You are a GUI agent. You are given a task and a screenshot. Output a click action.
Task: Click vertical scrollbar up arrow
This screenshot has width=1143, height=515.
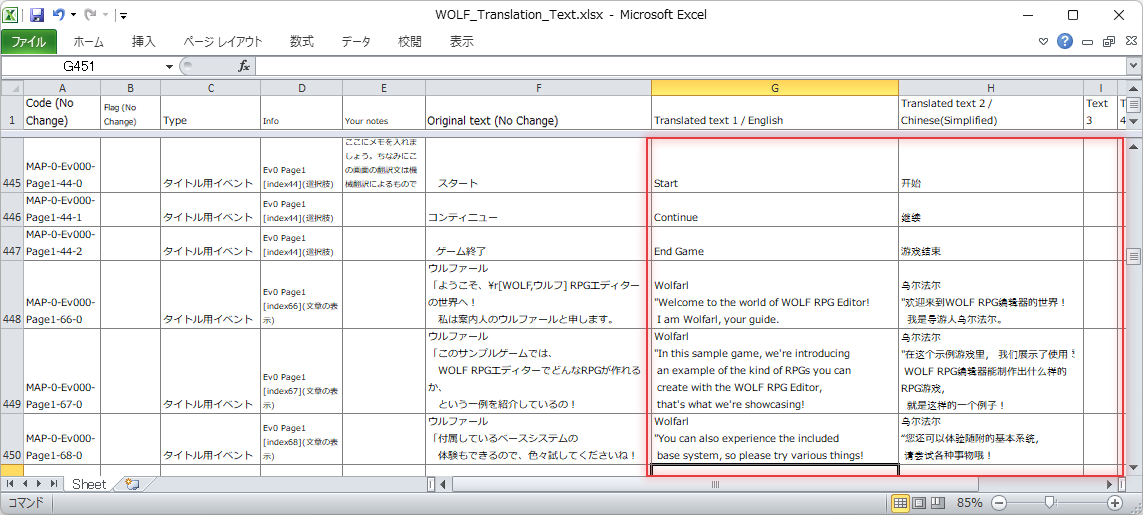(1134, 147)
